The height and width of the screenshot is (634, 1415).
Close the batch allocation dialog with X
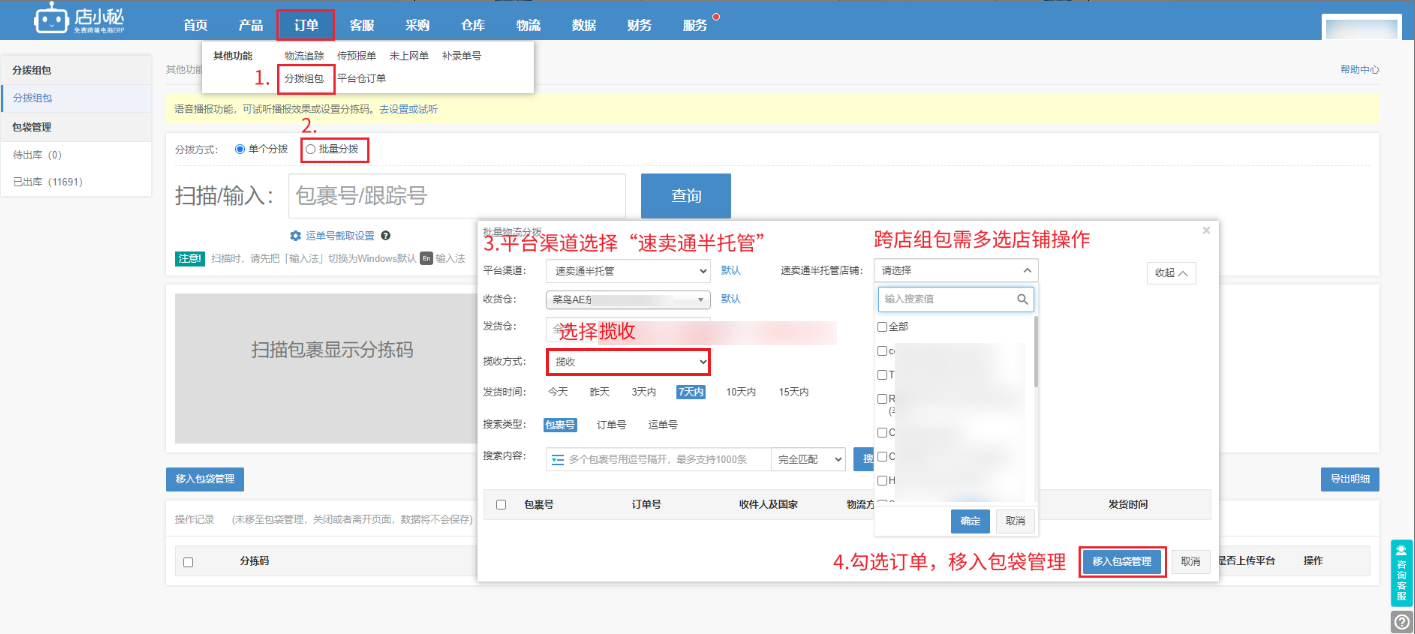[1206, 230]
